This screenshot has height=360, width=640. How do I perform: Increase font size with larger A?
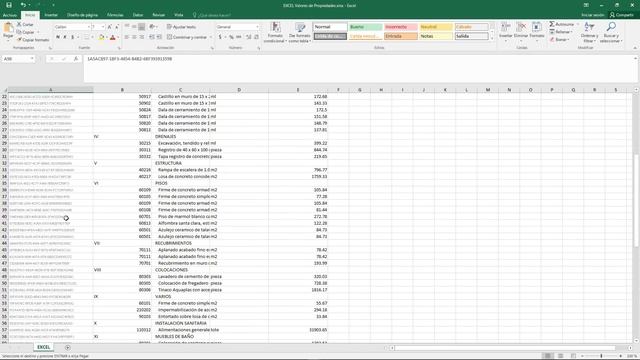[x=109, y=27]
